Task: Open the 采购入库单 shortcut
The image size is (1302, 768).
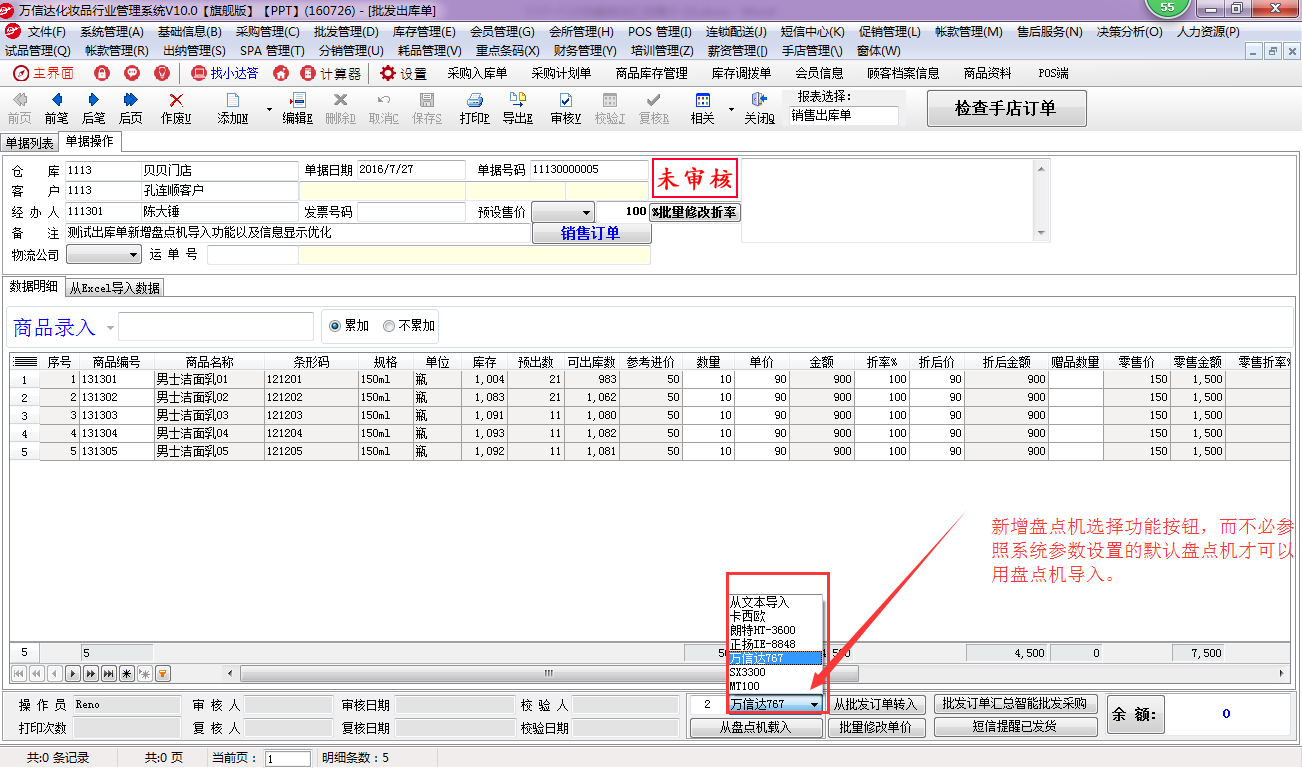Action: (x=477, y=73)
